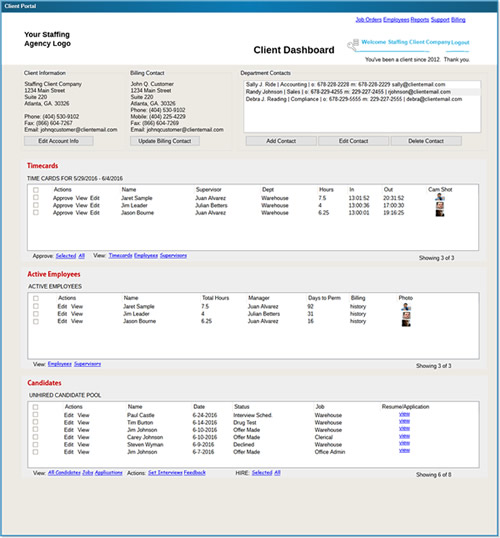This screenshot has height=538, width=500.
Task: Hire All candidates link
Action: click(277, 473)
